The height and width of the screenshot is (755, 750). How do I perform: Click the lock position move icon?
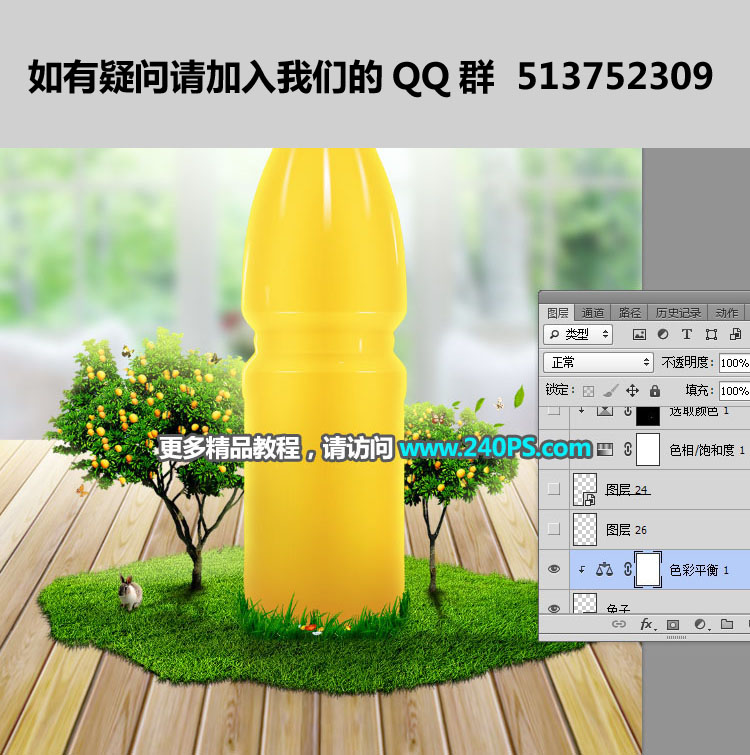coord(633,391)
